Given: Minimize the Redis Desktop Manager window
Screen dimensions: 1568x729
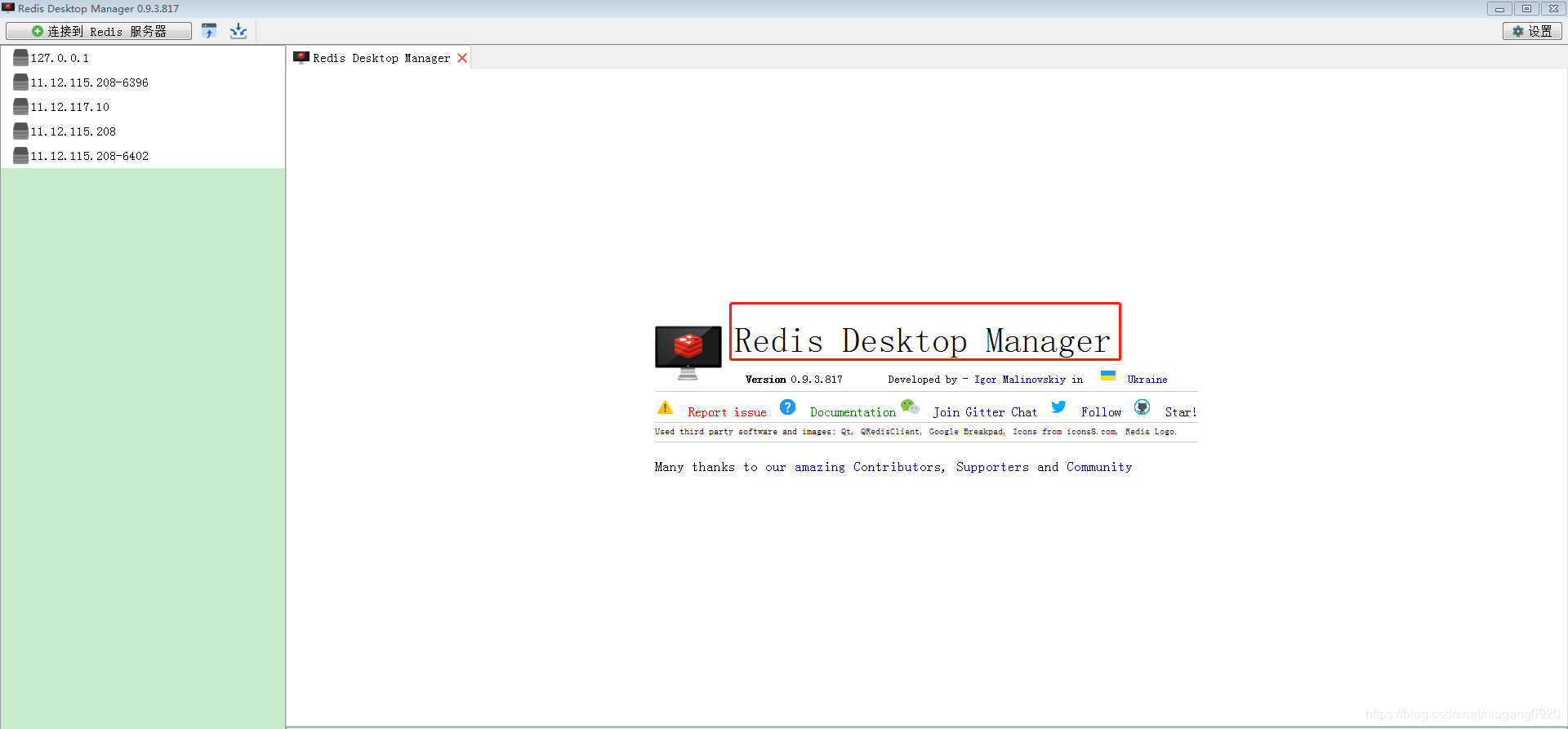Looking at the screenshot, I should point(1499,8).
